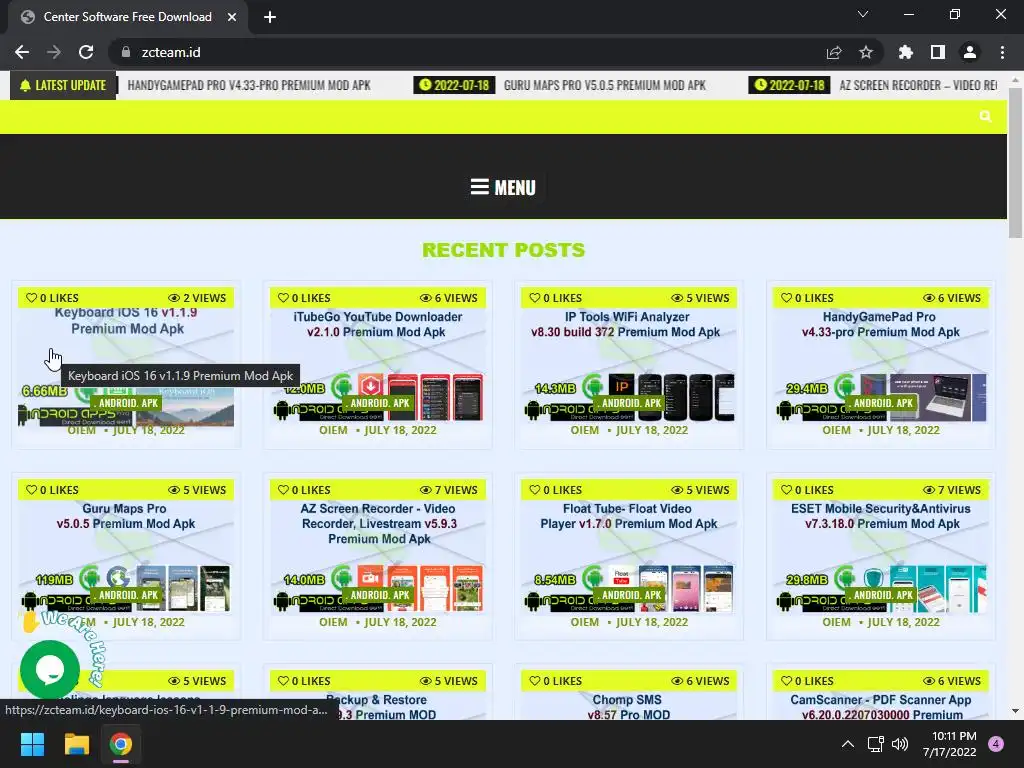Open iTubeGo YouTube Downloader post title
The image size is (1024, 768).
tap(377, 325)
